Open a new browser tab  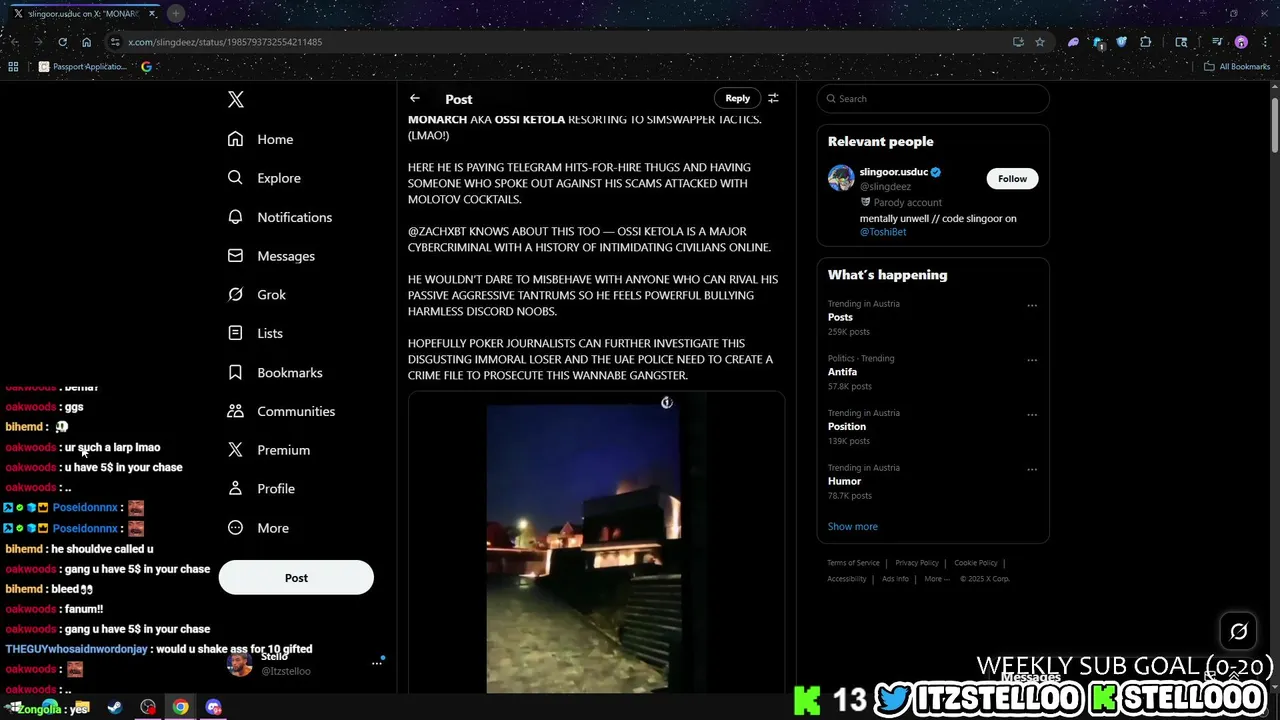176,13
